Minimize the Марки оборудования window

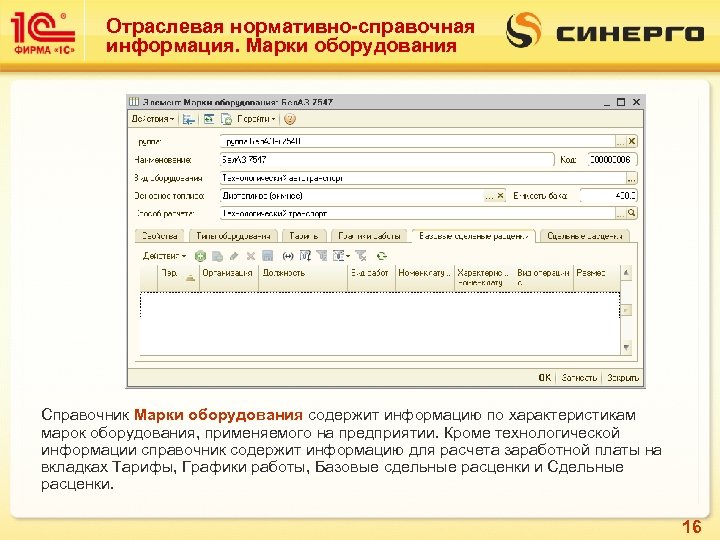pos(607,103)
